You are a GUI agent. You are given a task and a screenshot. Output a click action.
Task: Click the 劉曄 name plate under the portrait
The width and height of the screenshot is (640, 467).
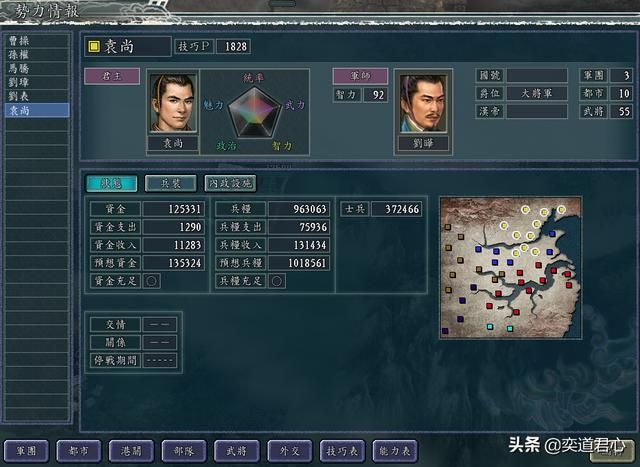[423, 144]
